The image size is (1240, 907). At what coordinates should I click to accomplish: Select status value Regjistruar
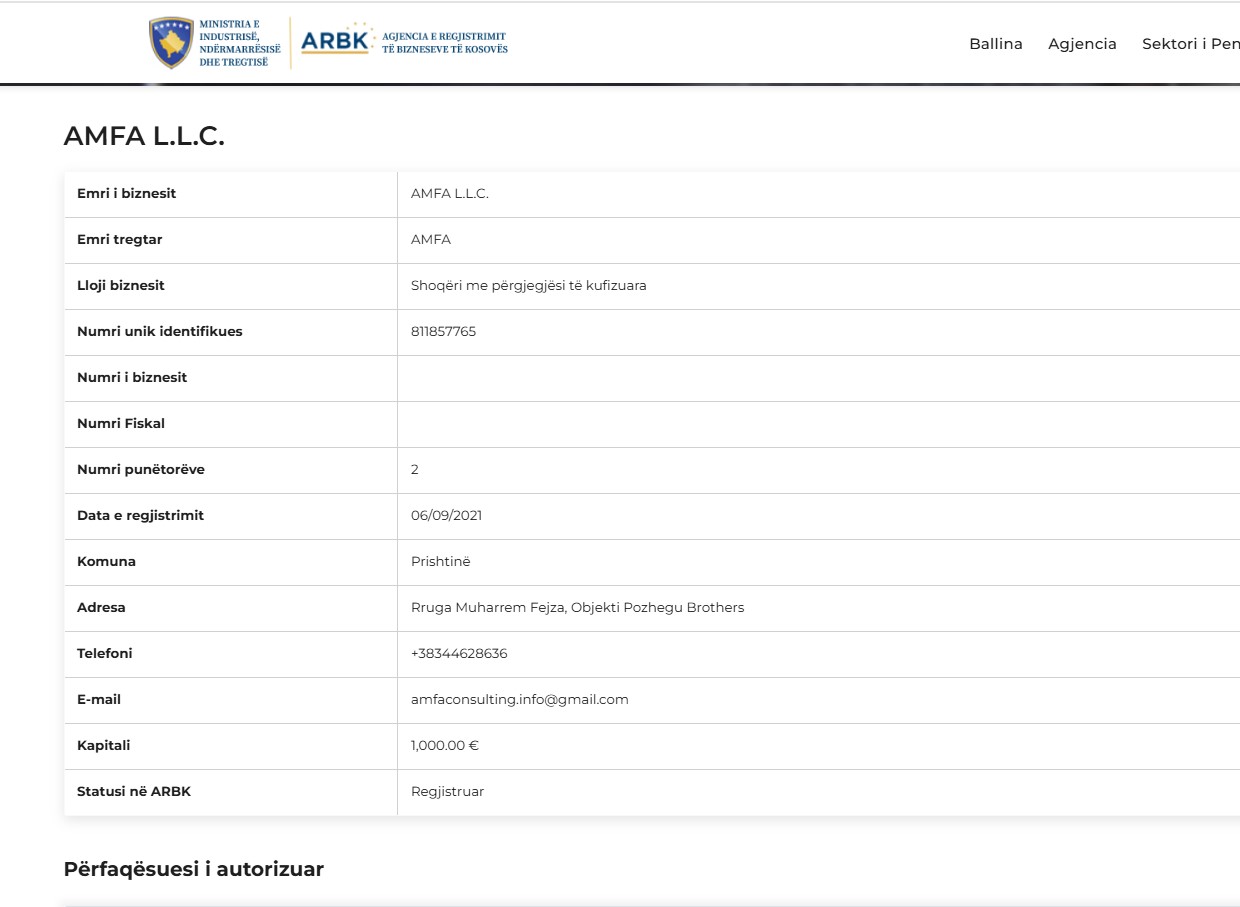pyautogui.click(x=447, y=791)
